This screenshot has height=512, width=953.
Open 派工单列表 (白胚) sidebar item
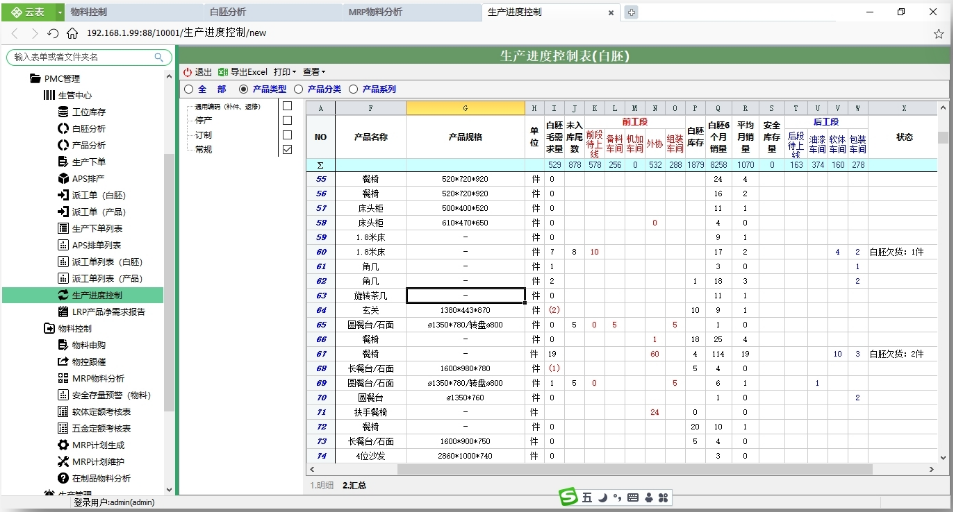(x=107, y=261)
